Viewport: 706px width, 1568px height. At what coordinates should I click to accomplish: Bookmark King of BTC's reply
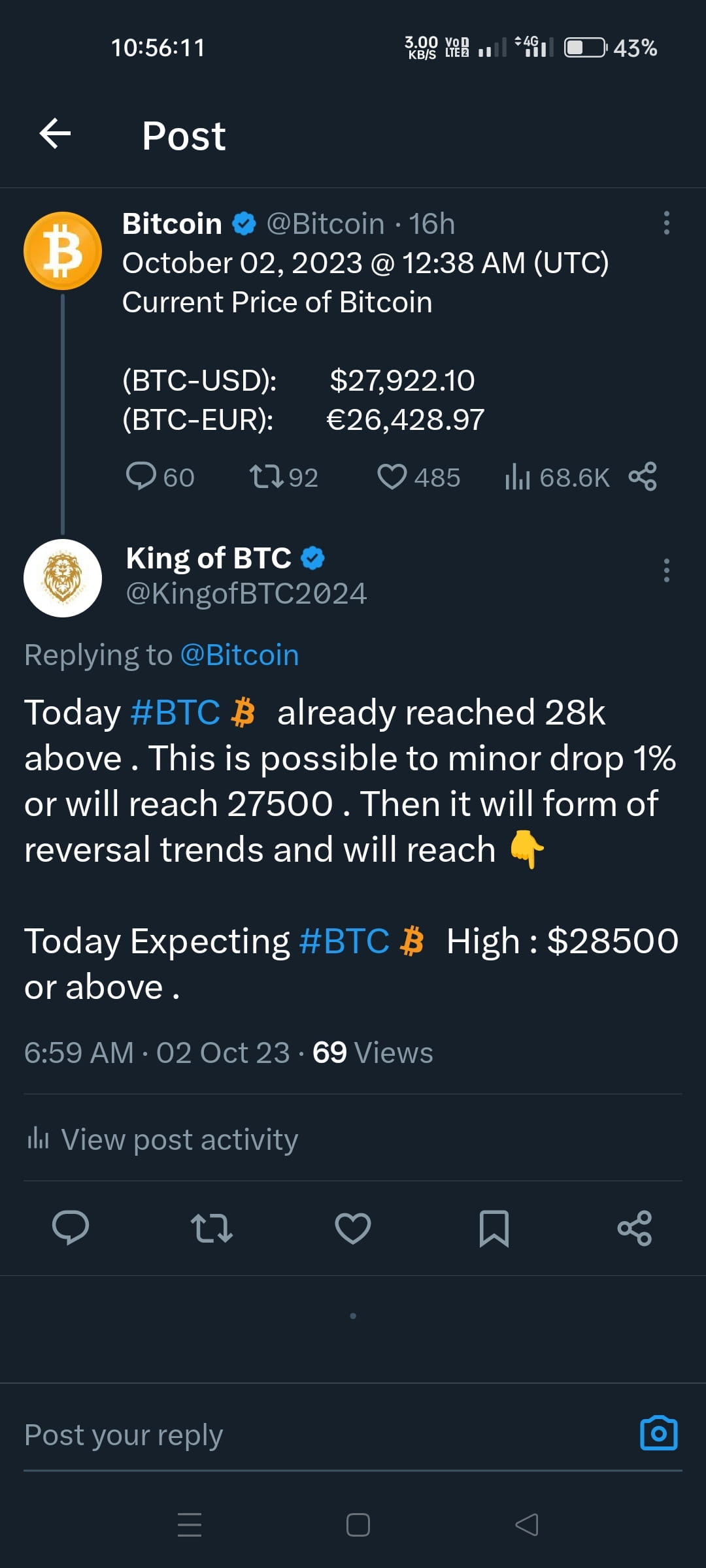(495, 1228)
